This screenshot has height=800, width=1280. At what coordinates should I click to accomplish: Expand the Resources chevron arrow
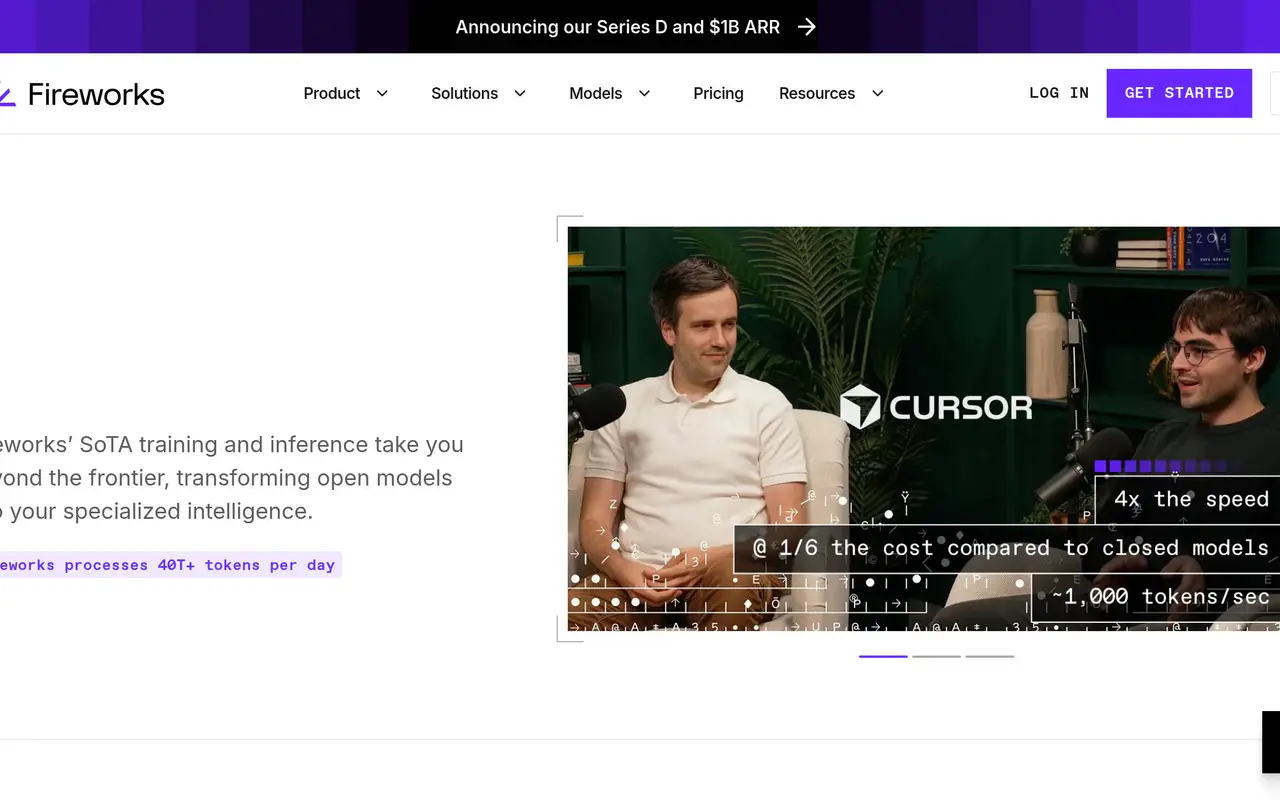pyautogui.click(x=877, y=93)
